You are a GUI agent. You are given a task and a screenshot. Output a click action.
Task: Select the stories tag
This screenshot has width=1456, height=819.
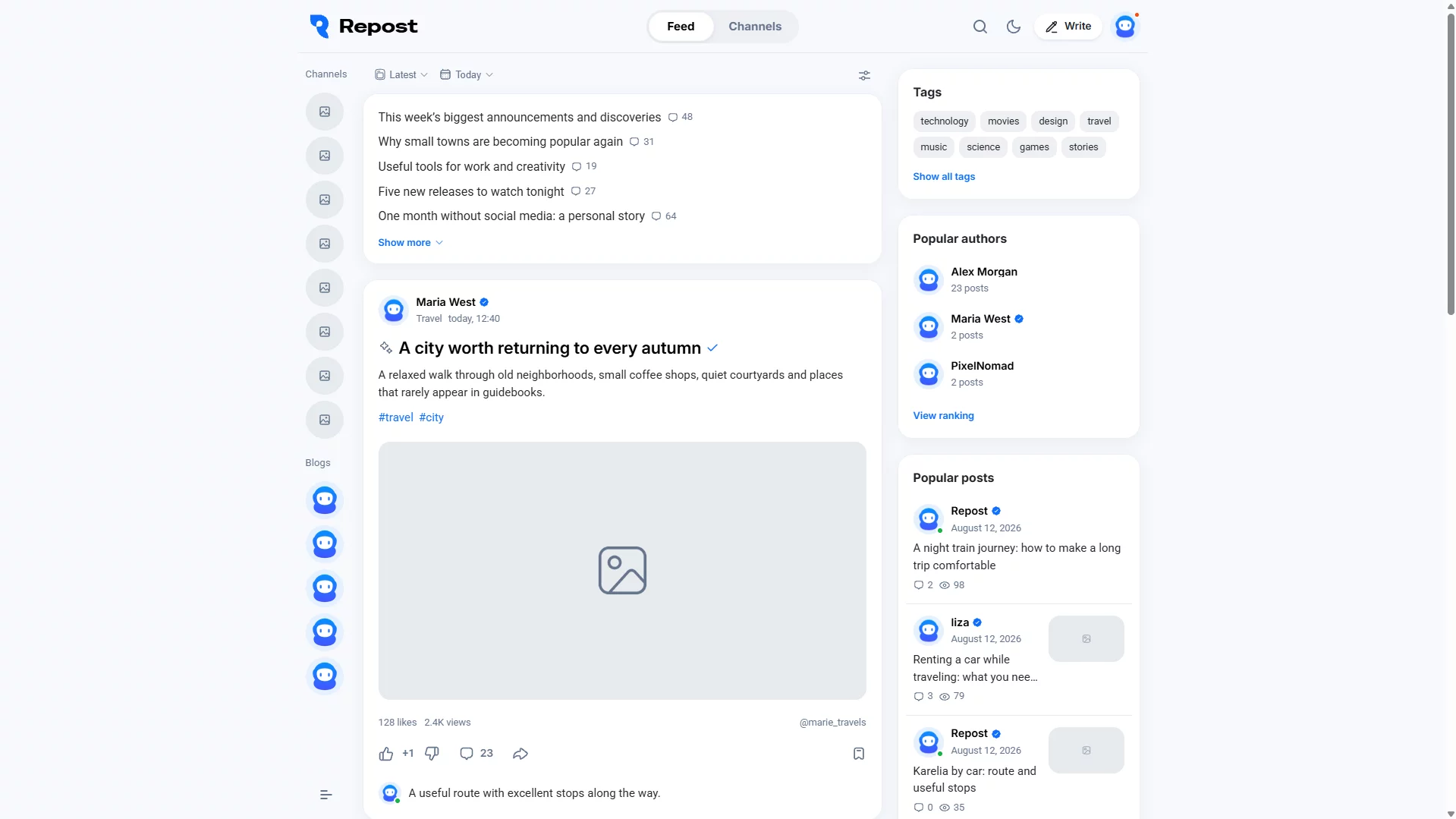tap(1083, 147)
